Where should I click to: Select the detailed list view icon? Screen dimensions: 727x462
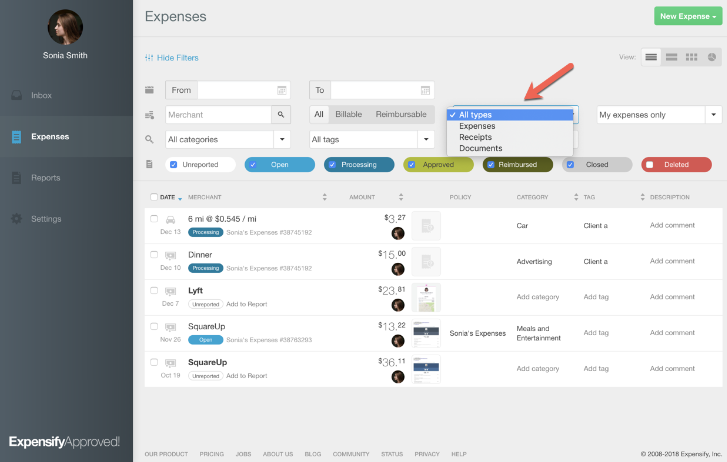click(x=651, y=57)
